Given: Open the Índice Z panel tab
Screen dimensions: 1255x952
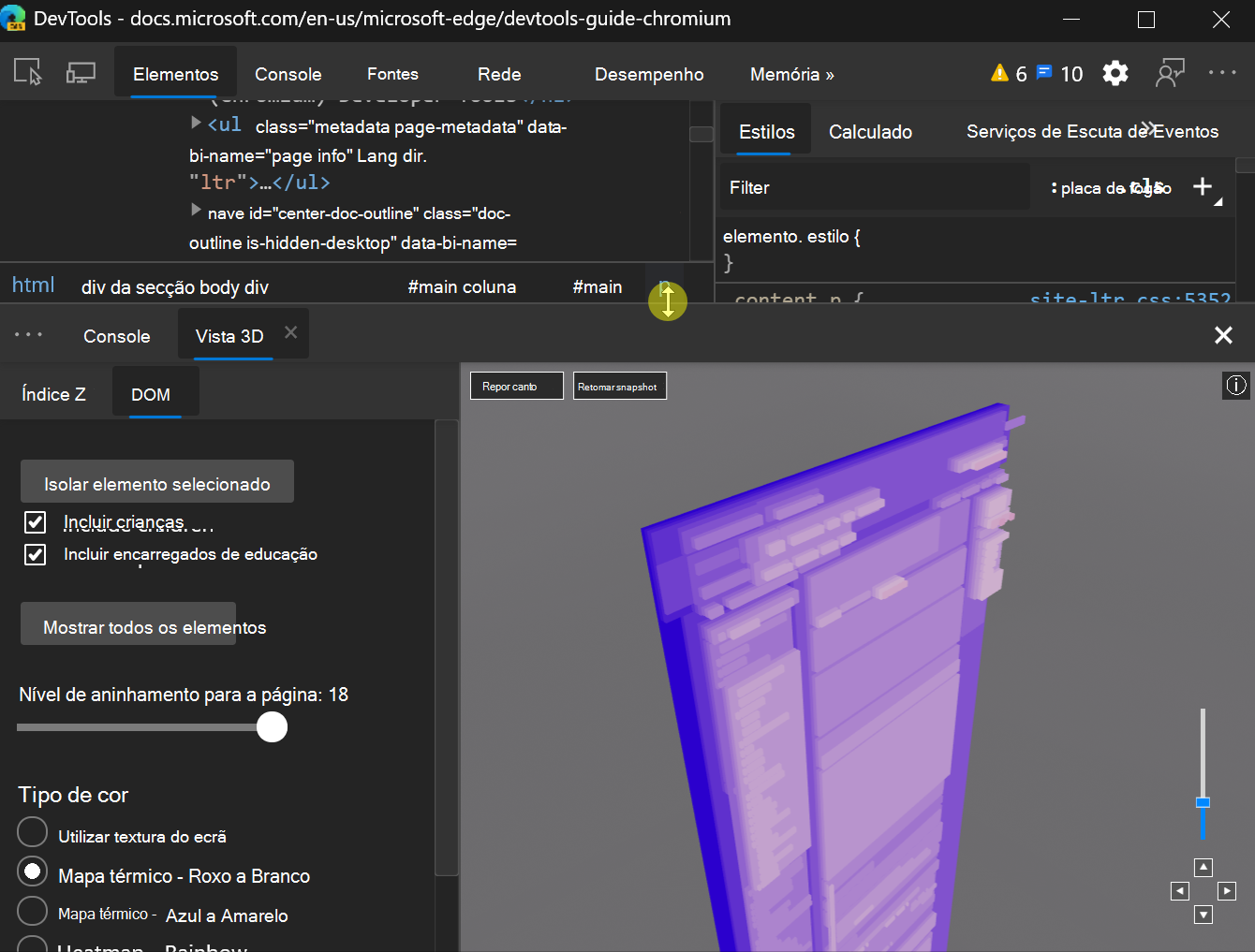Looking at the screenshot, I should 53,393.
